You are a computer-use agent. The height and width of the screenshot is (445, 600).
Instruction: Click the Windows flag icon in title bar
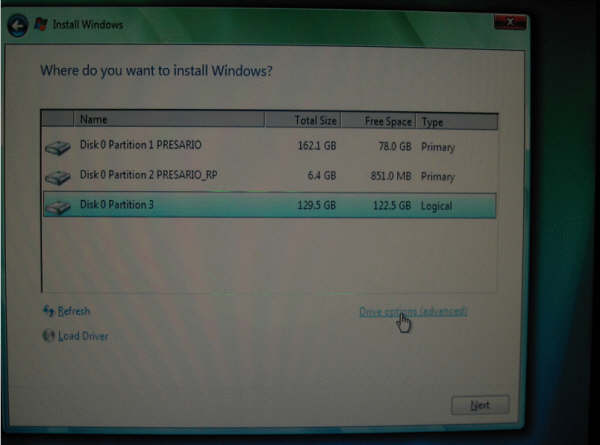click(41, 24)
